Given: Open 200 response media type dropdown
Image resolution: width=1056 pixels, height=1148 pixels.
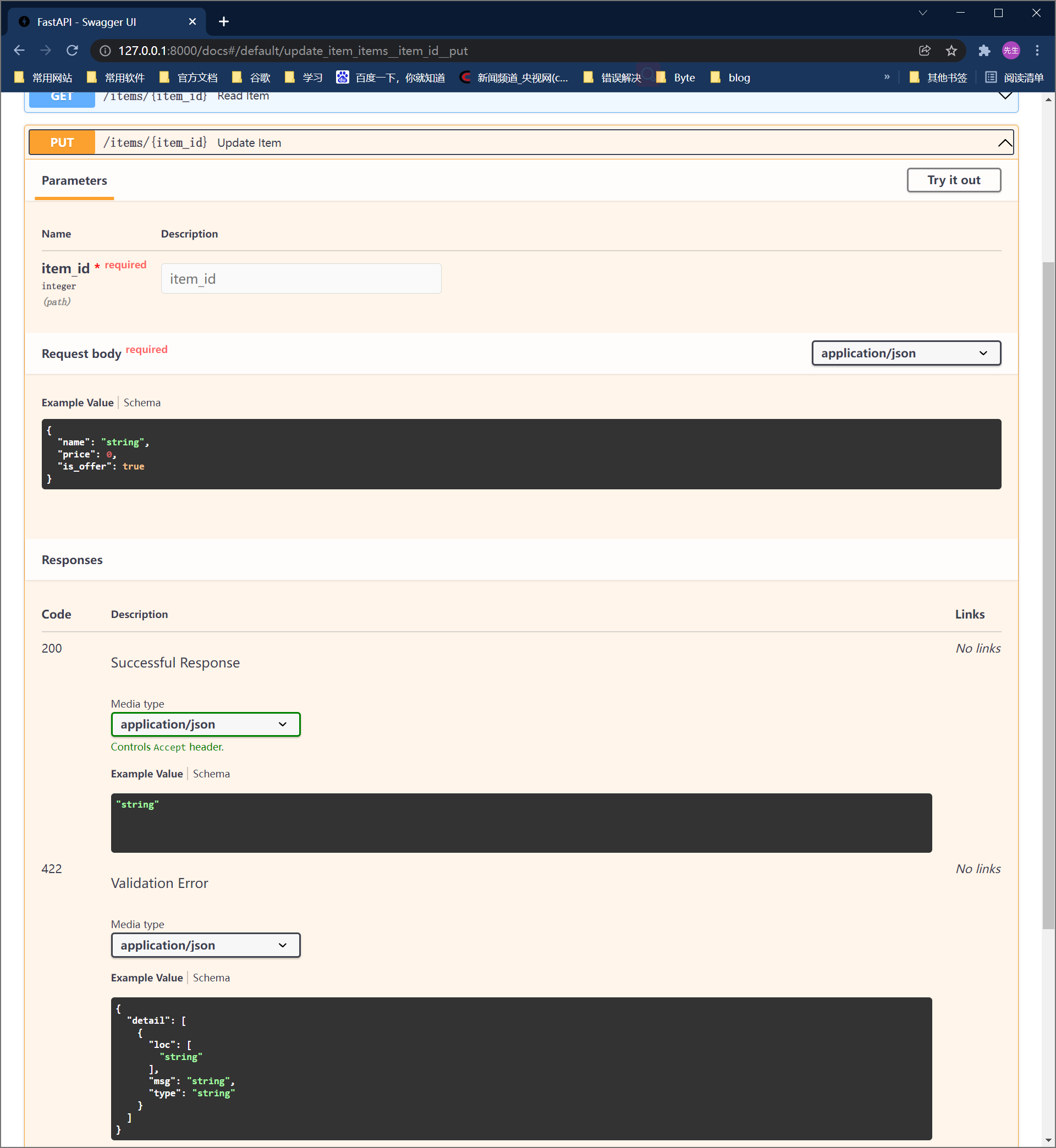Looking at the screenshot, I should tap(205, 724).
